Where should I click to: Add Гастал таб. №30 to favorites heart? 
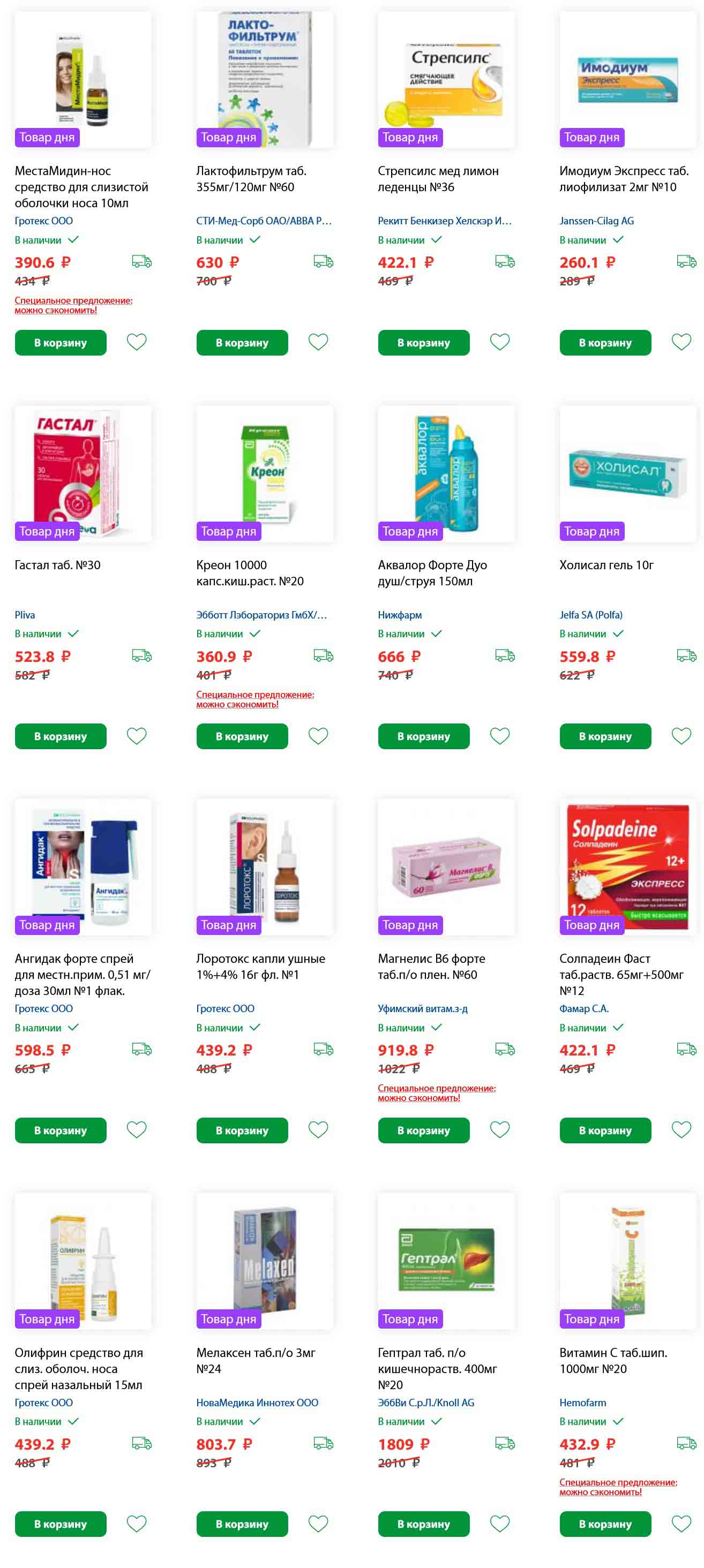137,736
